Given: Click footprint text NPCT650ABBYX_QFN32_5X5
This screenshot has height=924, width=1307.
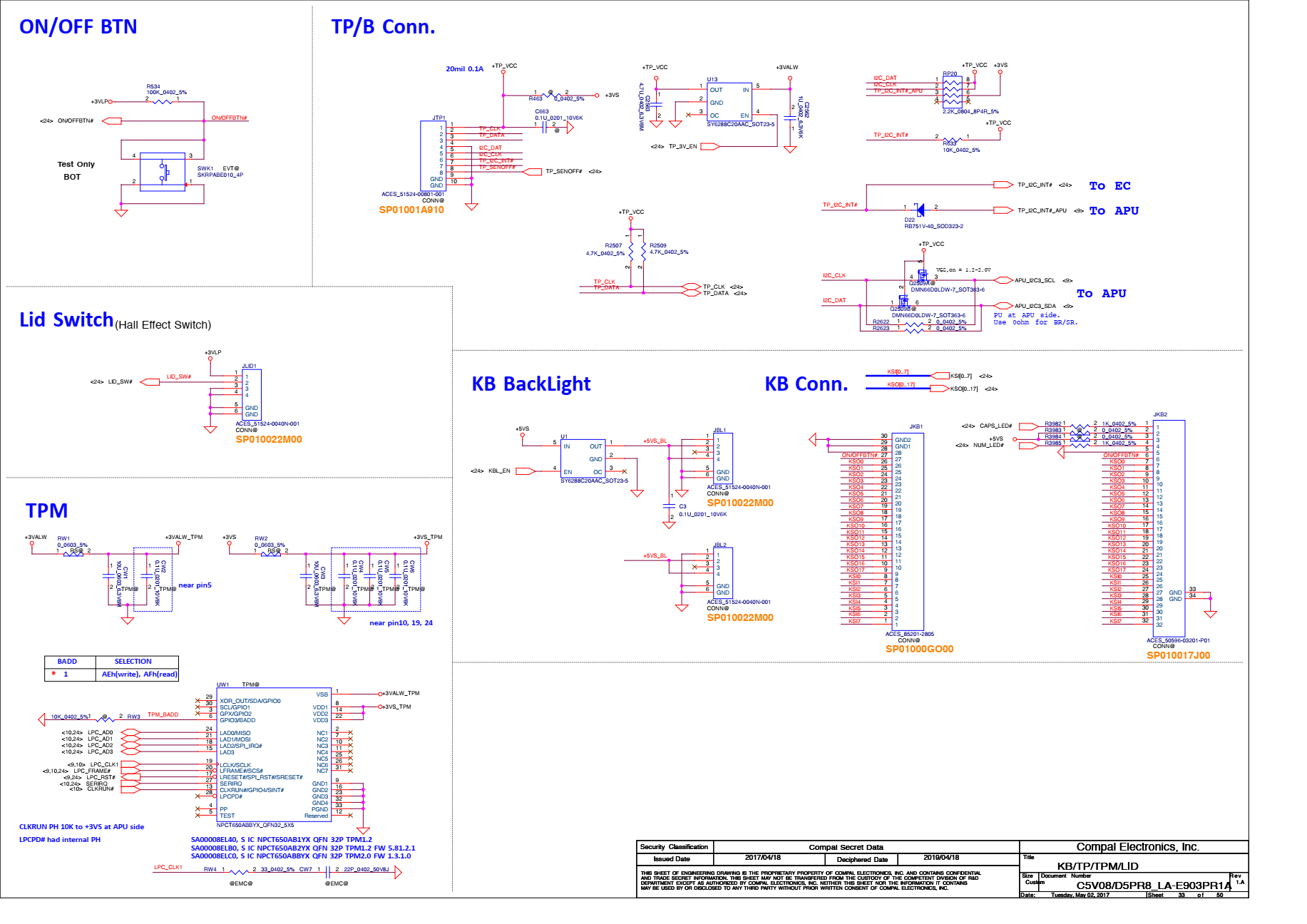Looking at the screenshot, I should point(255,826).
